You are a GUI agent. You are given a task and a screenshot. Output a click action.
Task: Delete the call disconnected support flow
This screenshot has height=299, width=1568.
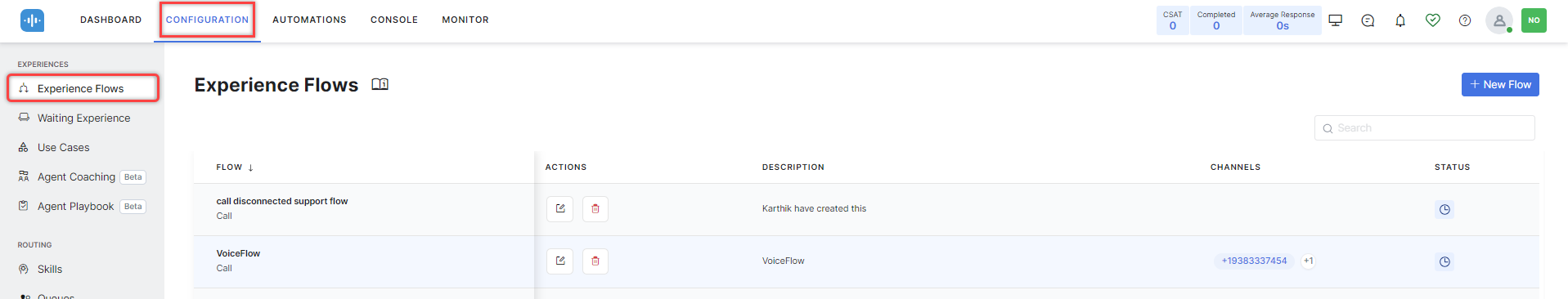click(x=595, y=209)
